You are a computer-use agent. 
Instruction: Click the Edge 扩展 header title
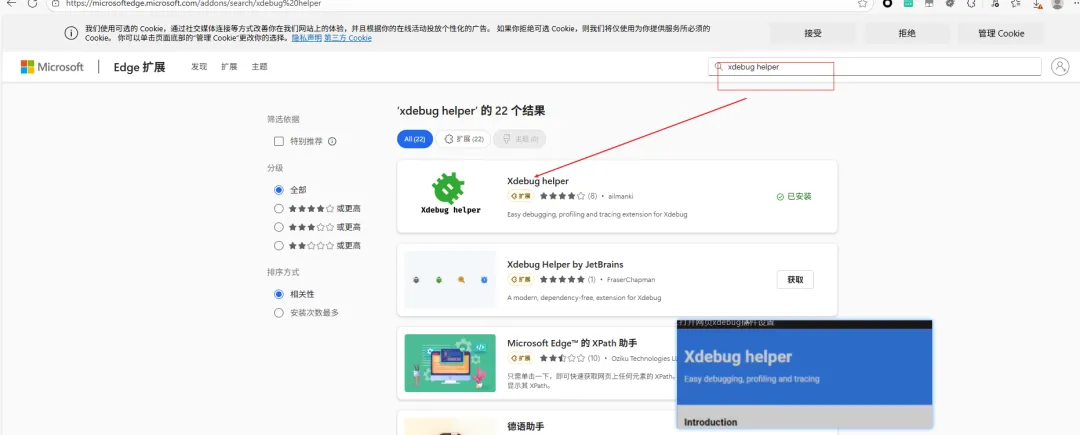(x=139, y=67)
